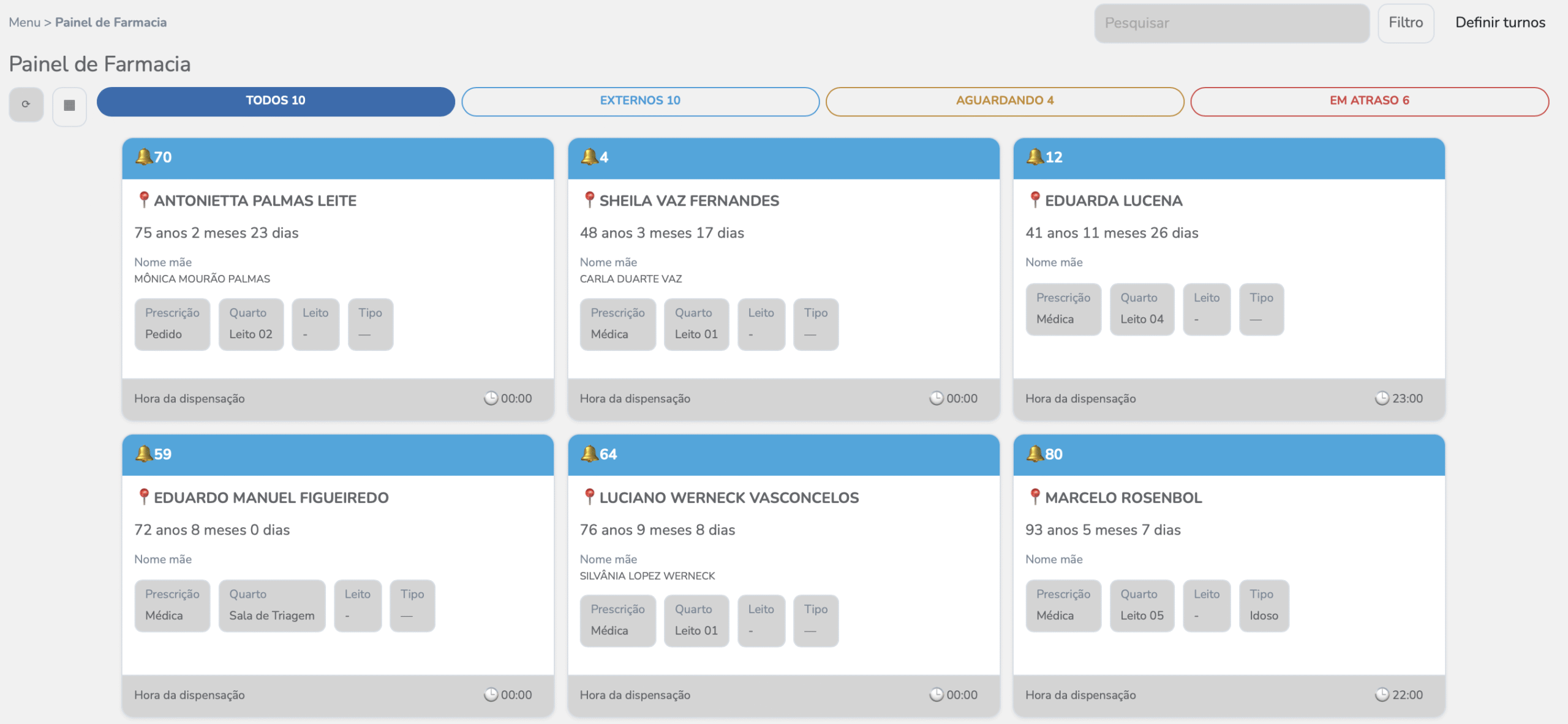Filter by EM ATRASO 6
Viewport: 1568px width, 724px height.
click(1369, 101)
